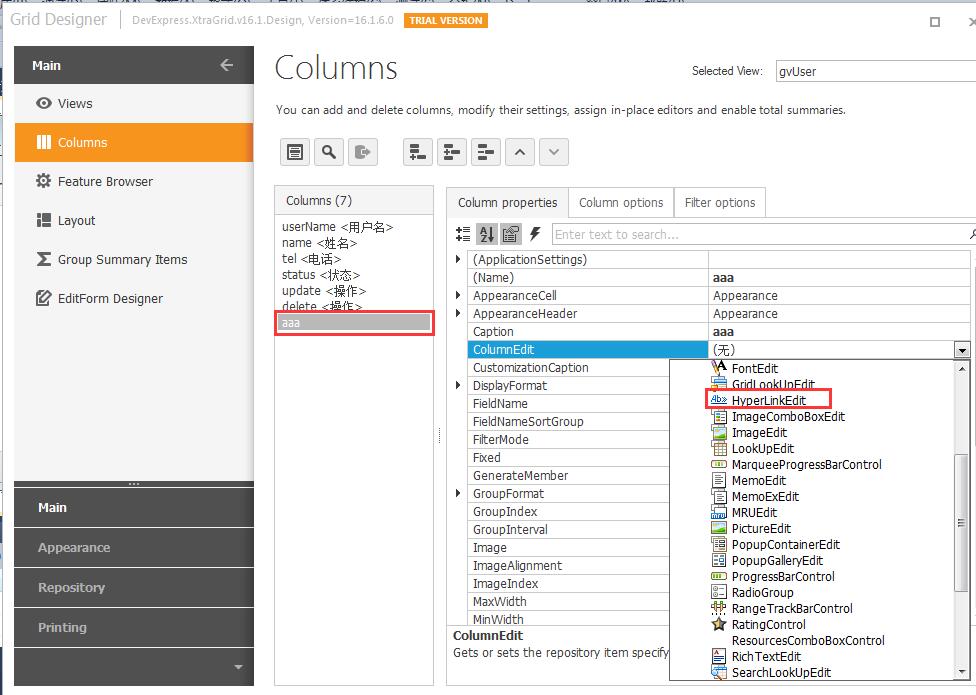Select ProgressBarControl from the list
976x695 pixels.
(782, 577)
